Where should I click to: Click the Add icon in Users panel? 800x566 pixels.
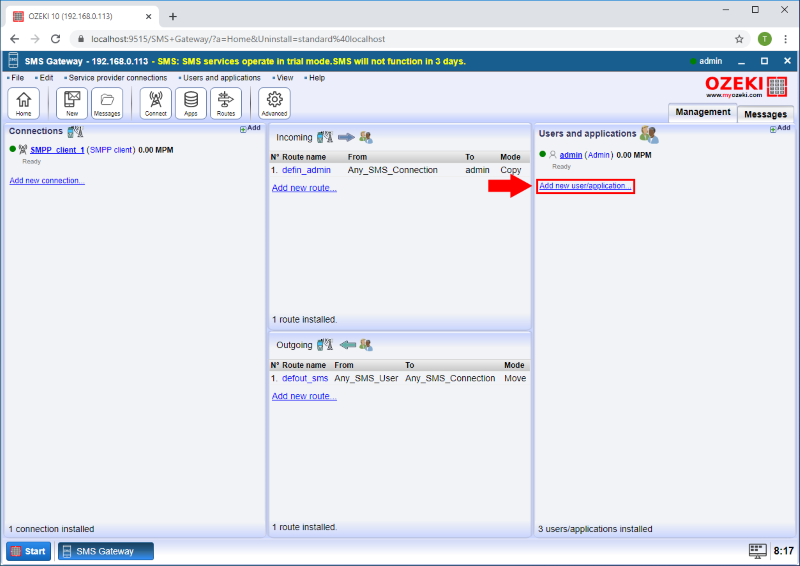[x=780, y=129]
